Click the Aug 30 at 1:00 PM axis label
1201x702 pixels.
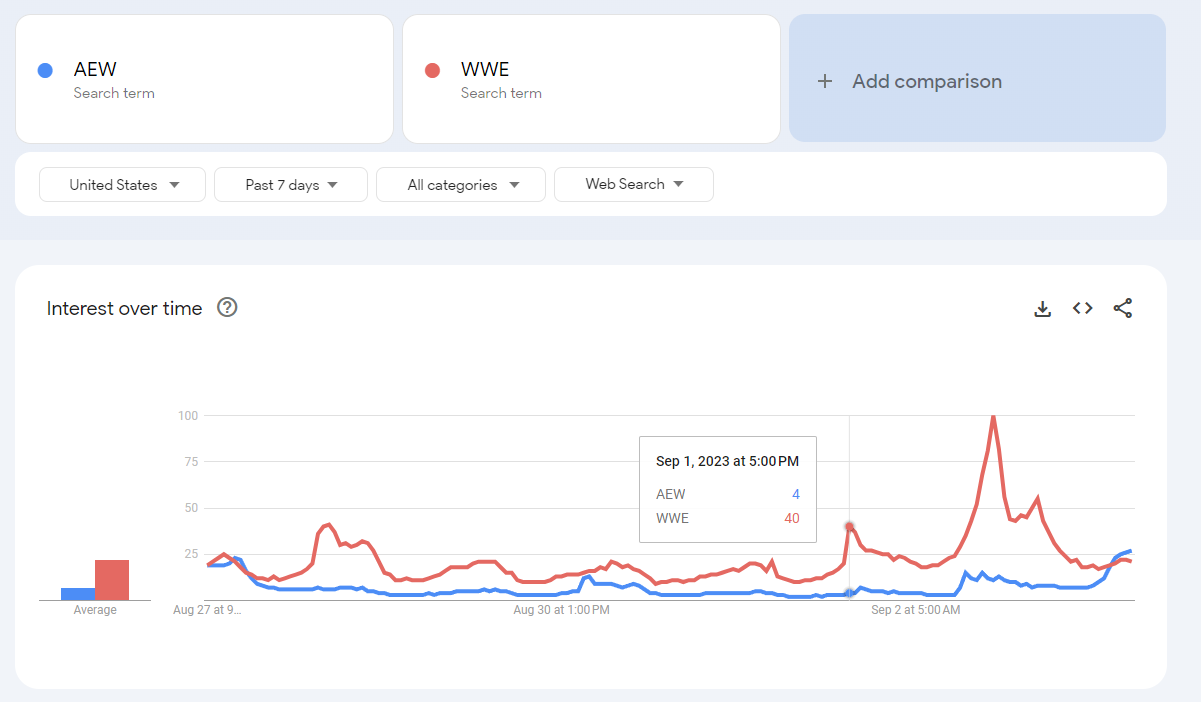click(560, 609)
